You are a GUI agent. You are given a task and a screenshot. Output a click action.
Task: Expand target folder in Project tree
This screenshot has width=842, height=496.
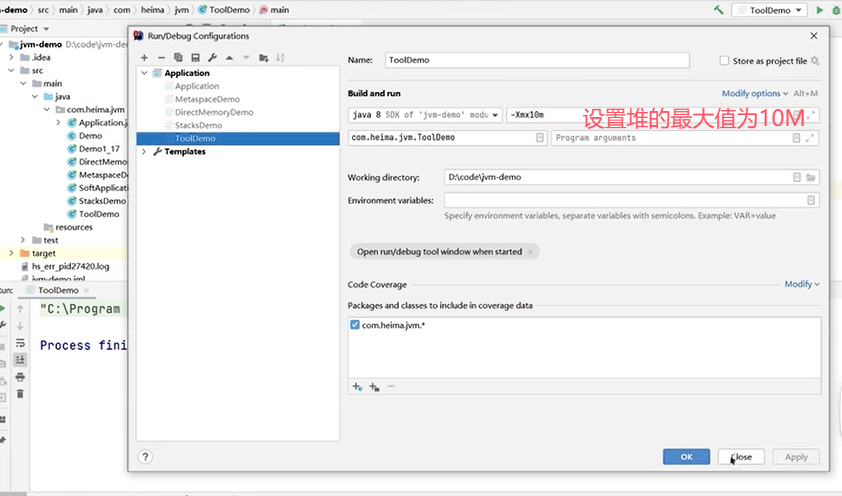coord(11,253)
